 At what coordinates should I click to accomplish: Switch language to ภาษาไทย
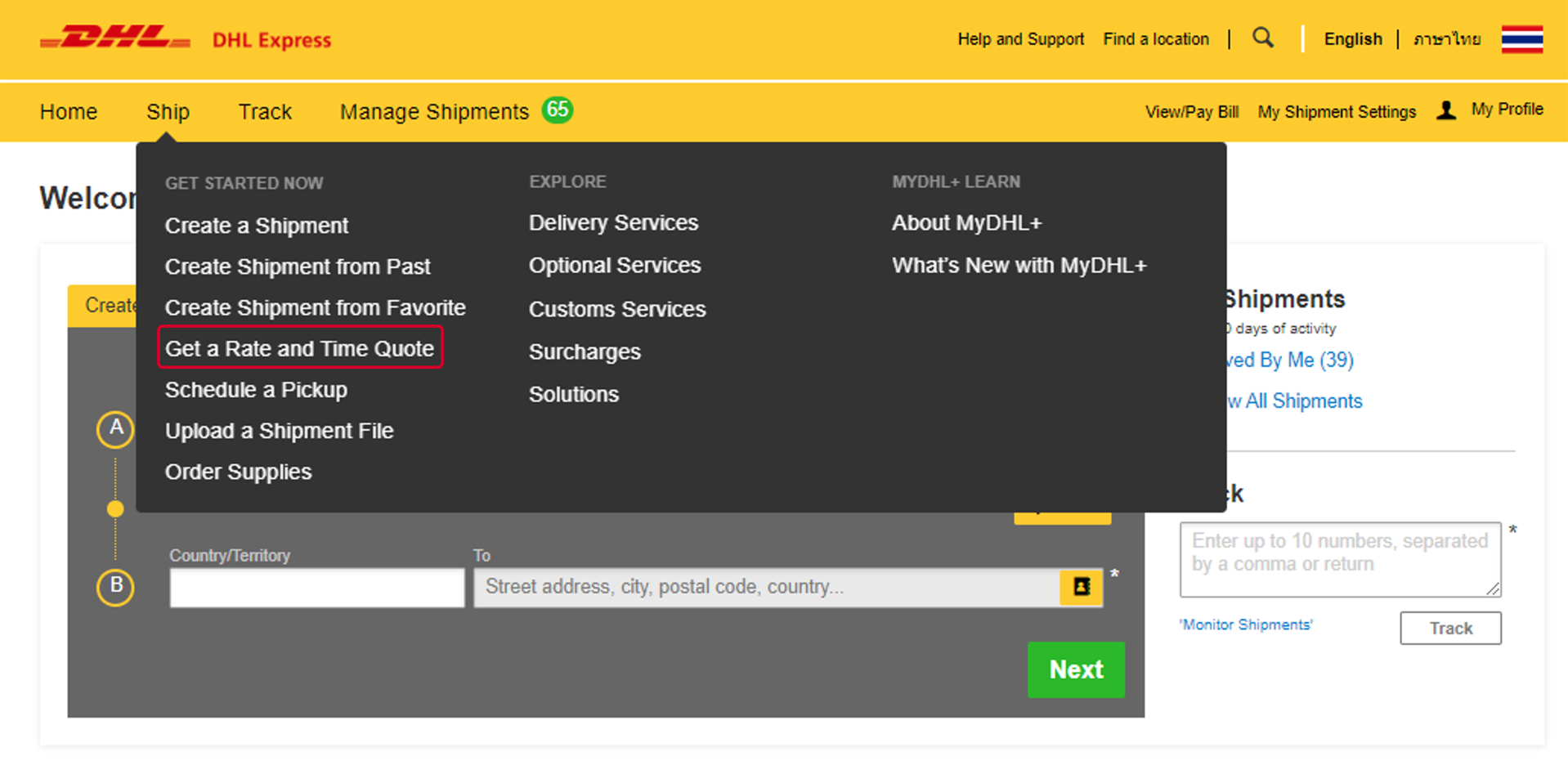pos(1445,38)
